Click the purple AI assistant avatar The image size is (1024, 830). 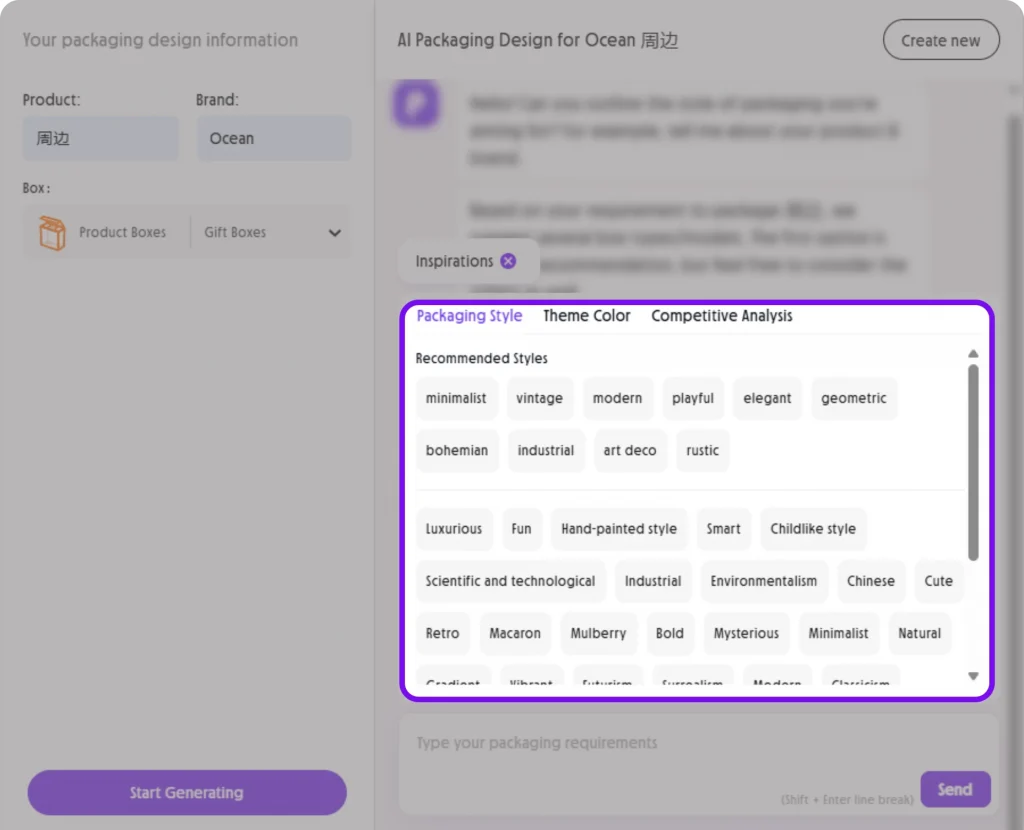(416, 104)
